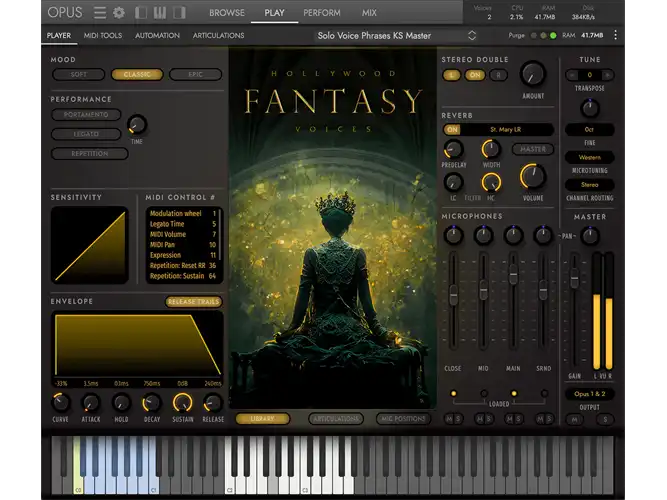Select the Stereo Double R button

pos(499,75)
